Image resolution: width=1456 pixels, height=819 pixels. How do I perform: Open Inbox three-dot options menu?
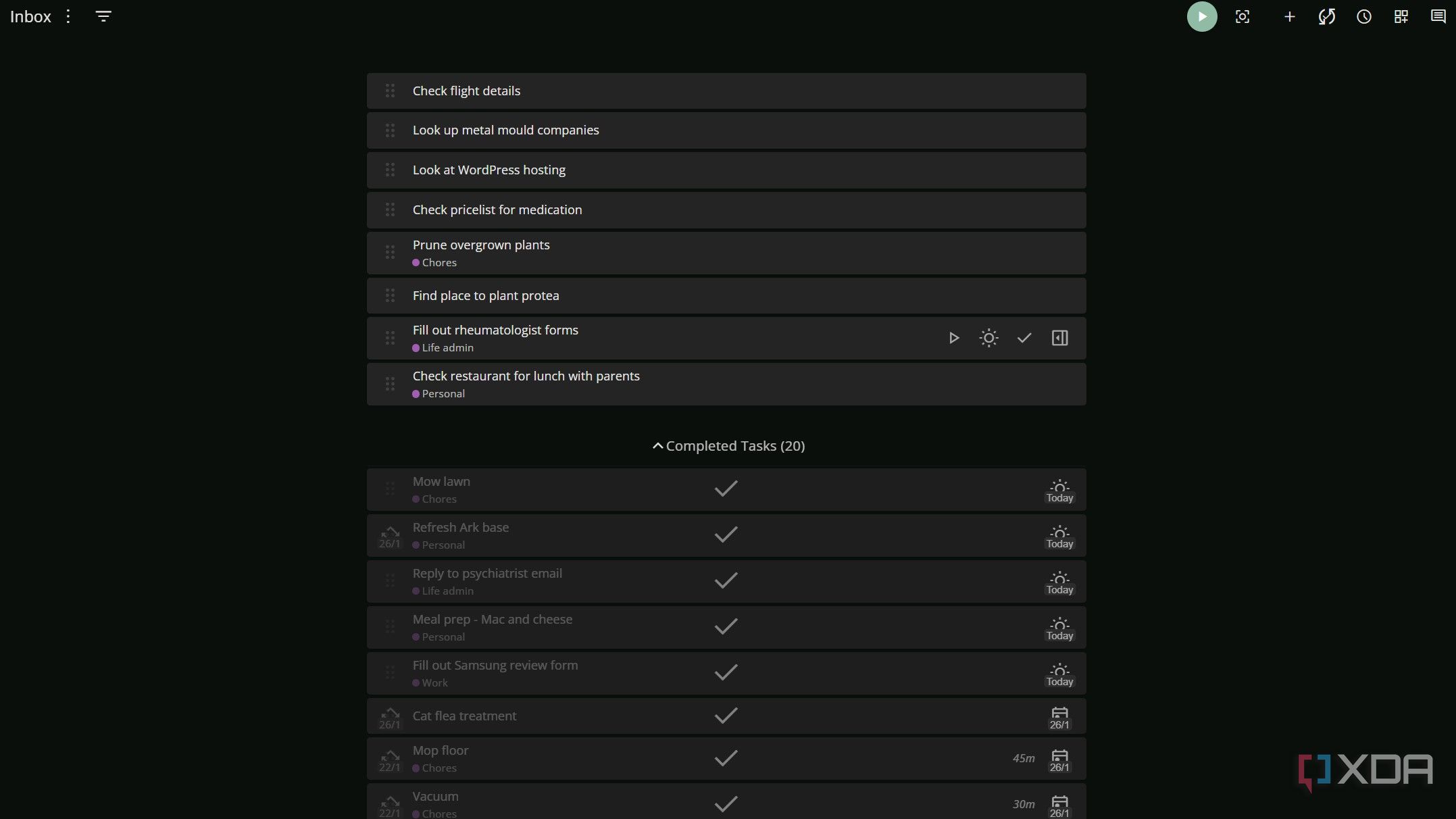[x=68, y=16]
